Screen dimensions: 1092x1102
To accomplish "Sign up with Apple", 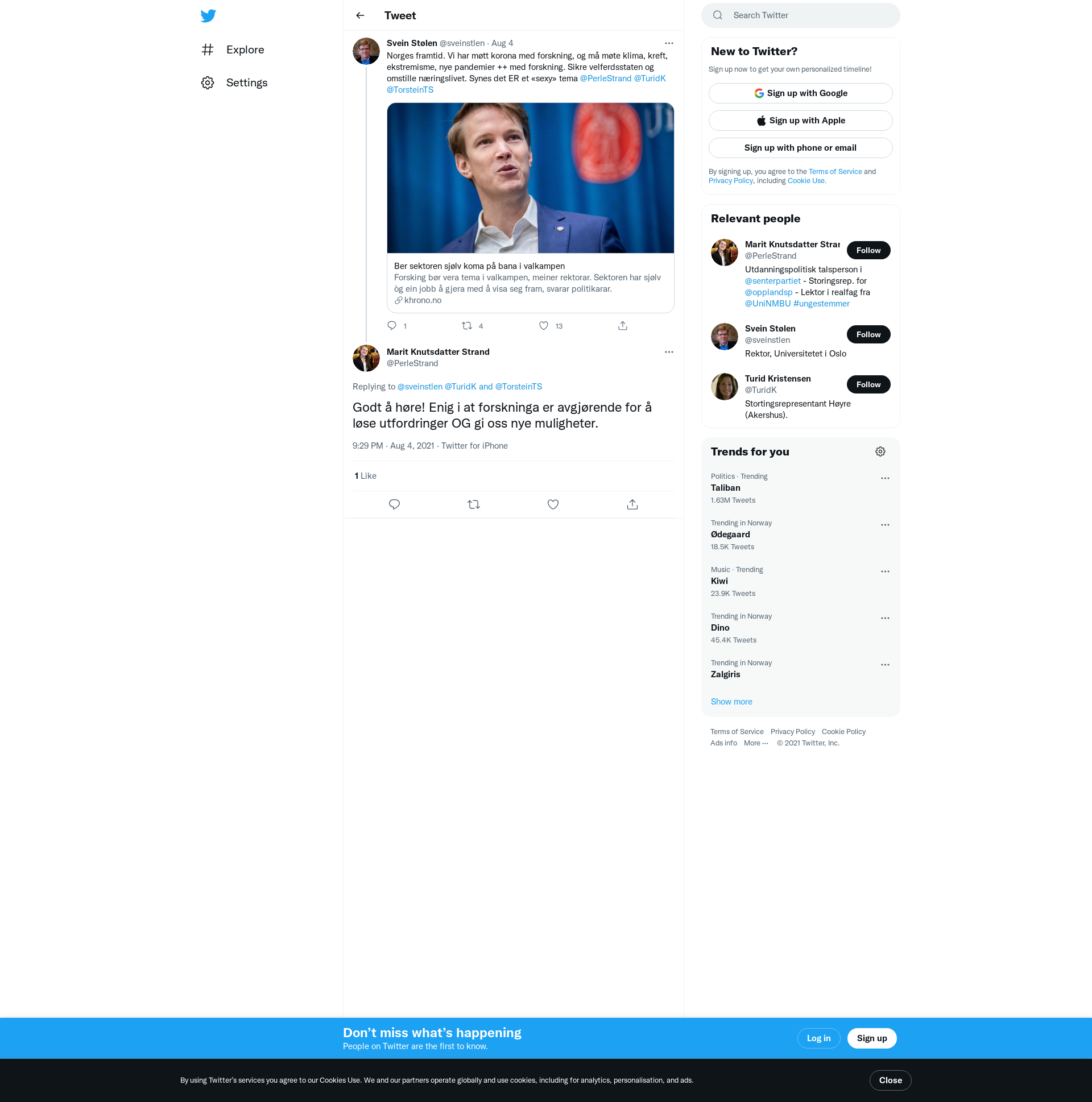I will coord(800,121).
